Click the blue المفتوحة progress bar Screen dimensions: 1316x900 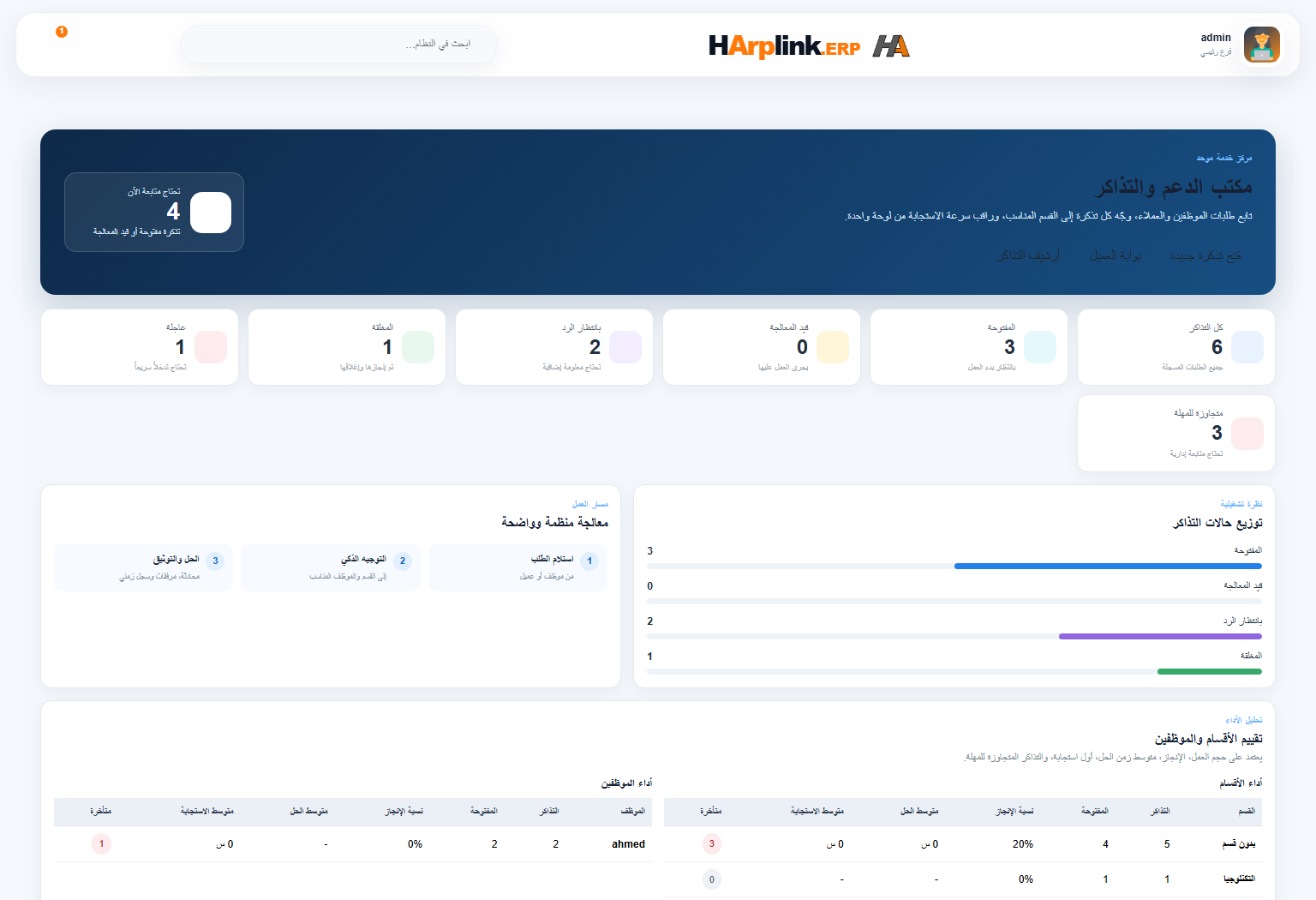(x=1108, y=567)
